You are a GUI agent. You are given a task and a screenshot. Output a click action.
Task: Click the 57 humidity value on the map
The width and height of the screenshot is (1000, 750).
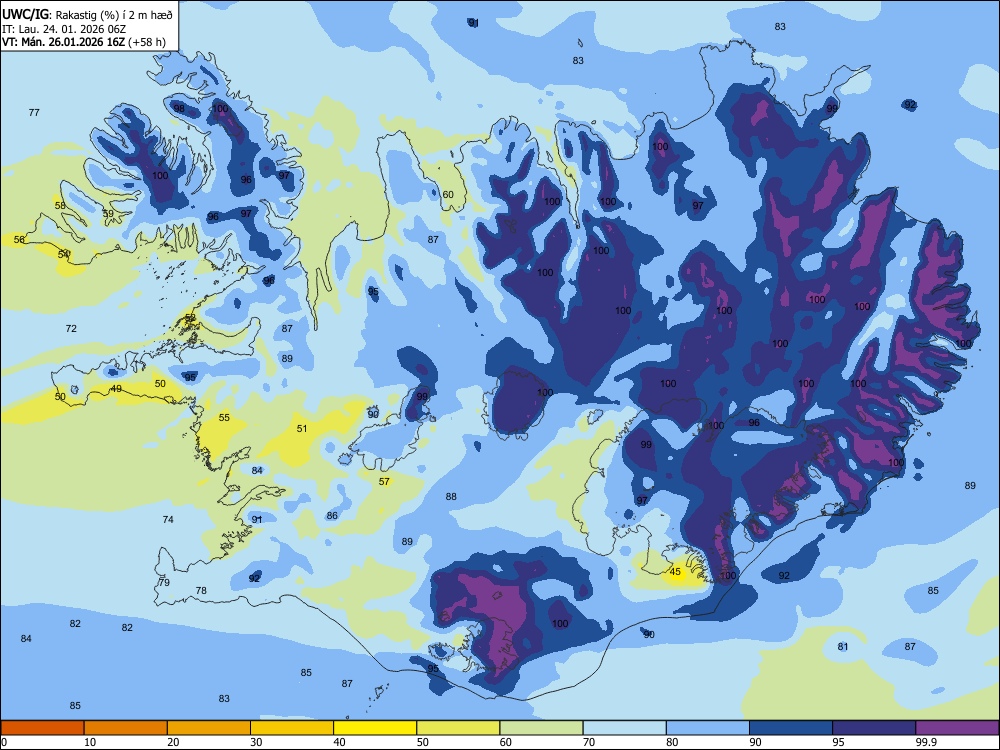coord(384,482)
